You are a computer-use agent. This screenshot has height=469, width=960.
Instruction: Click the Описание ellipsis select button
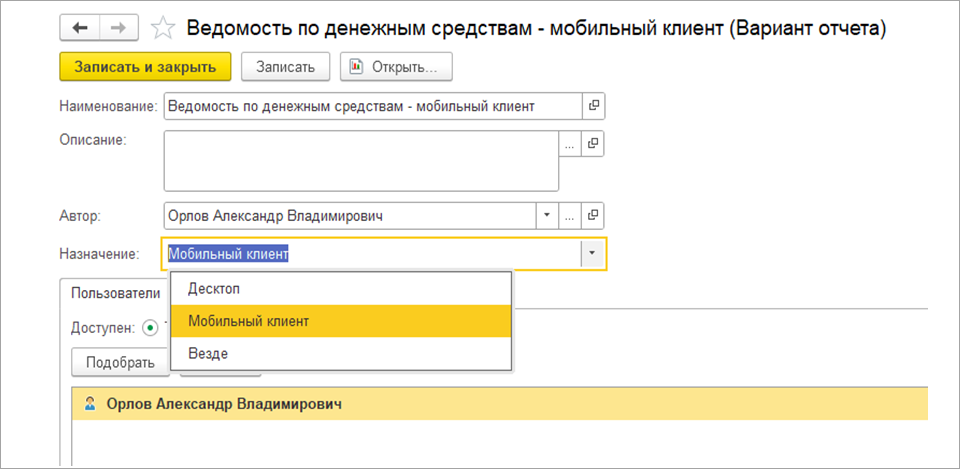tap(570, 144)
